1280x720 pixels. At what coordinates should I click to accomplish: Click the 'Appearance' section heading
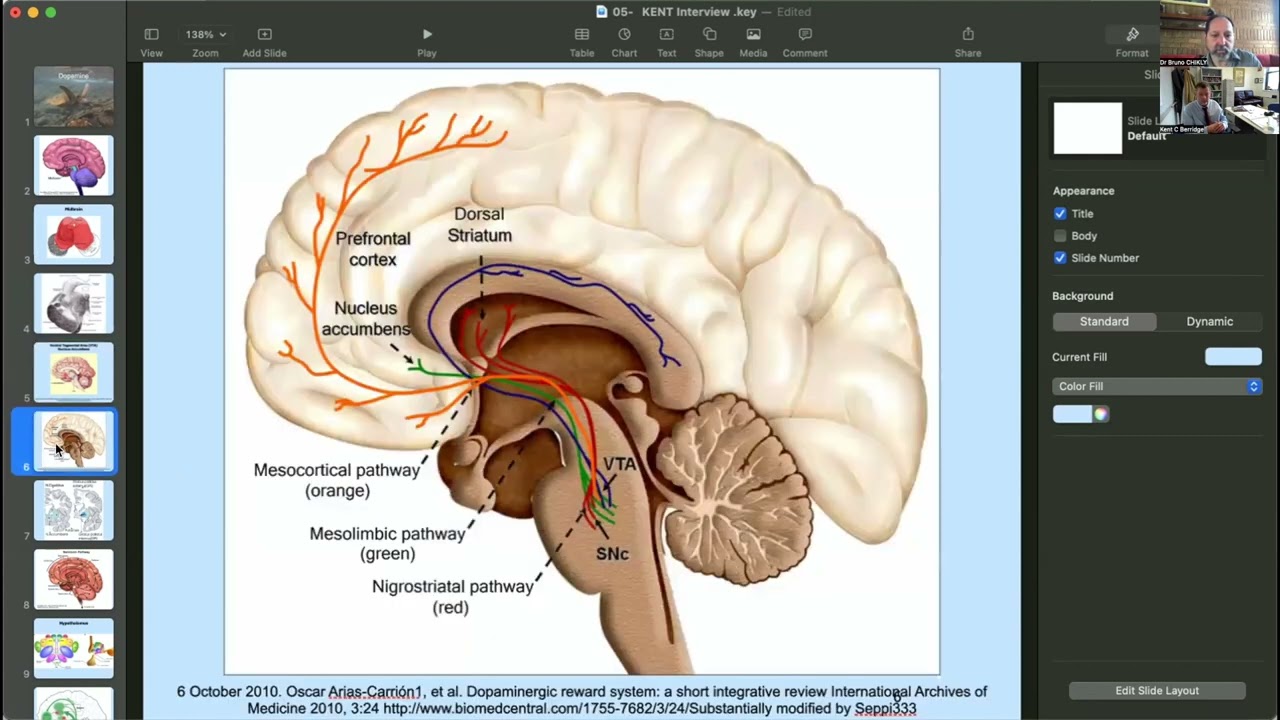[1083, 190]
